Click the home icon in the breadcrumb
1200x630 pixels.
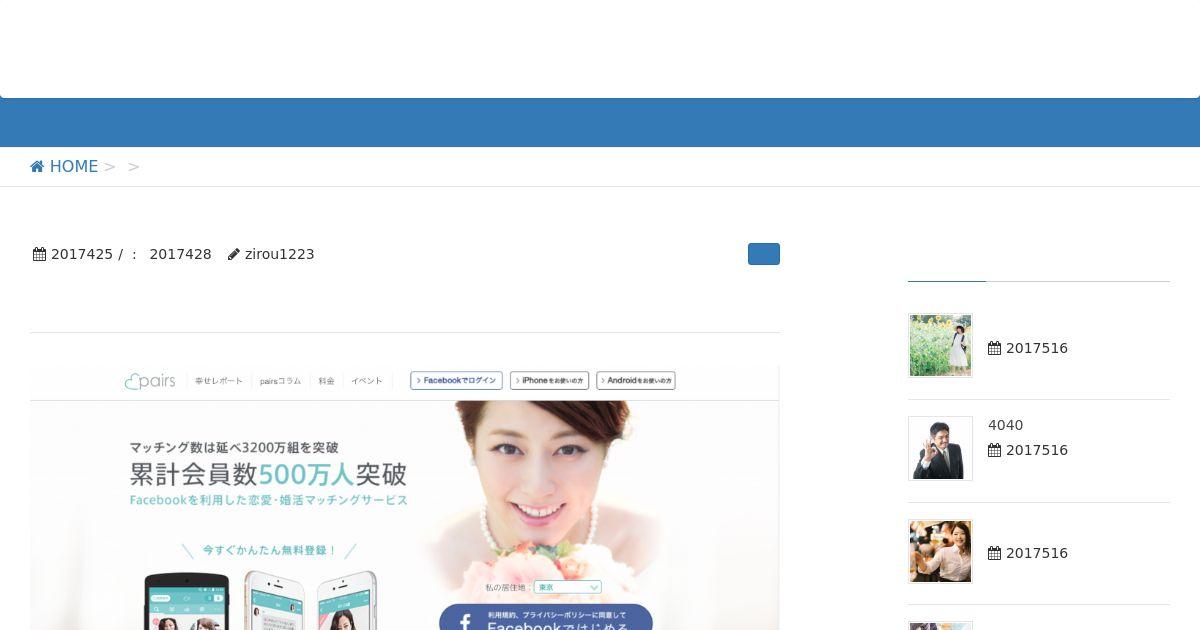37,166
